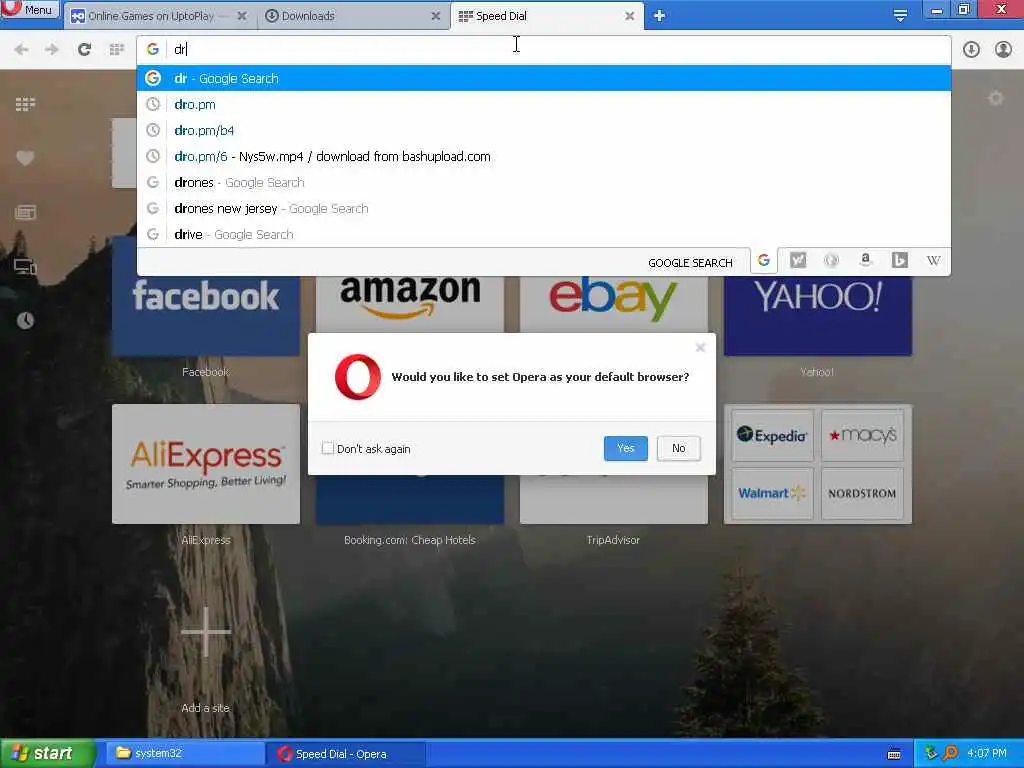Select the dro.pm history suggestion
Image resolution: width=1024 pixels, height=768 pixels.
(x=543, y=104)
